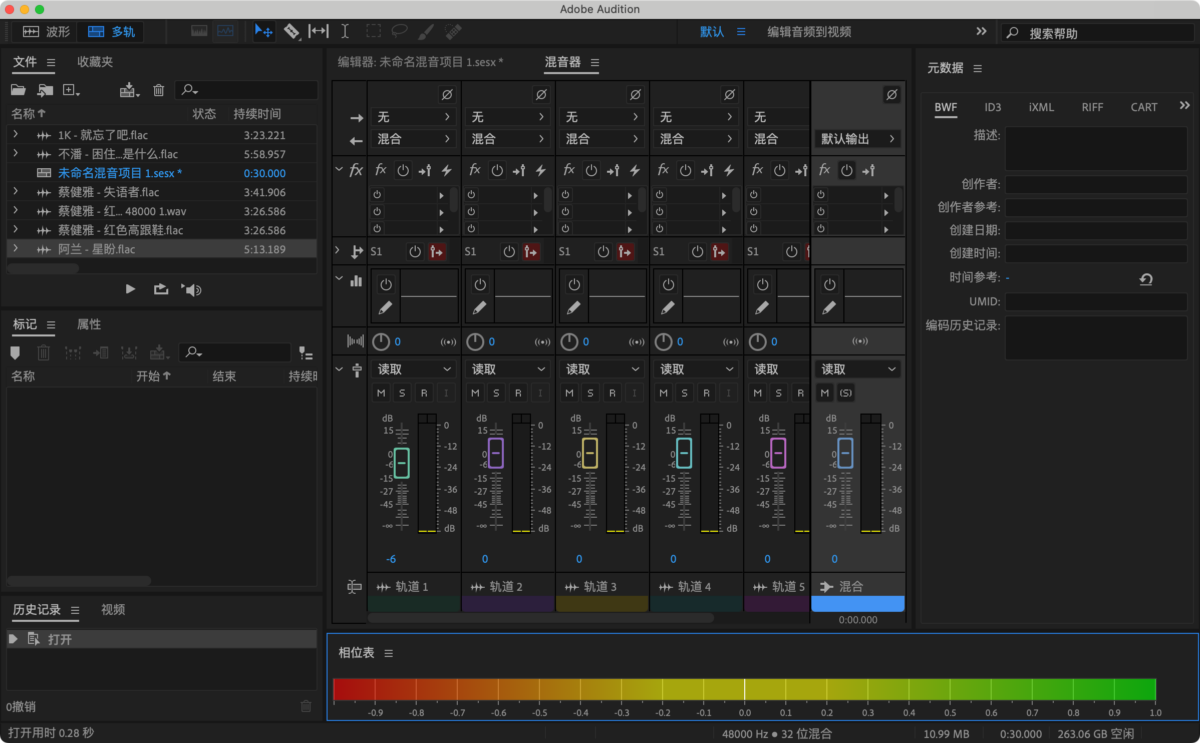Expand the sends section in the mixer
The height and width of the screenshot is (743, 1200).
tap(339, 251)
